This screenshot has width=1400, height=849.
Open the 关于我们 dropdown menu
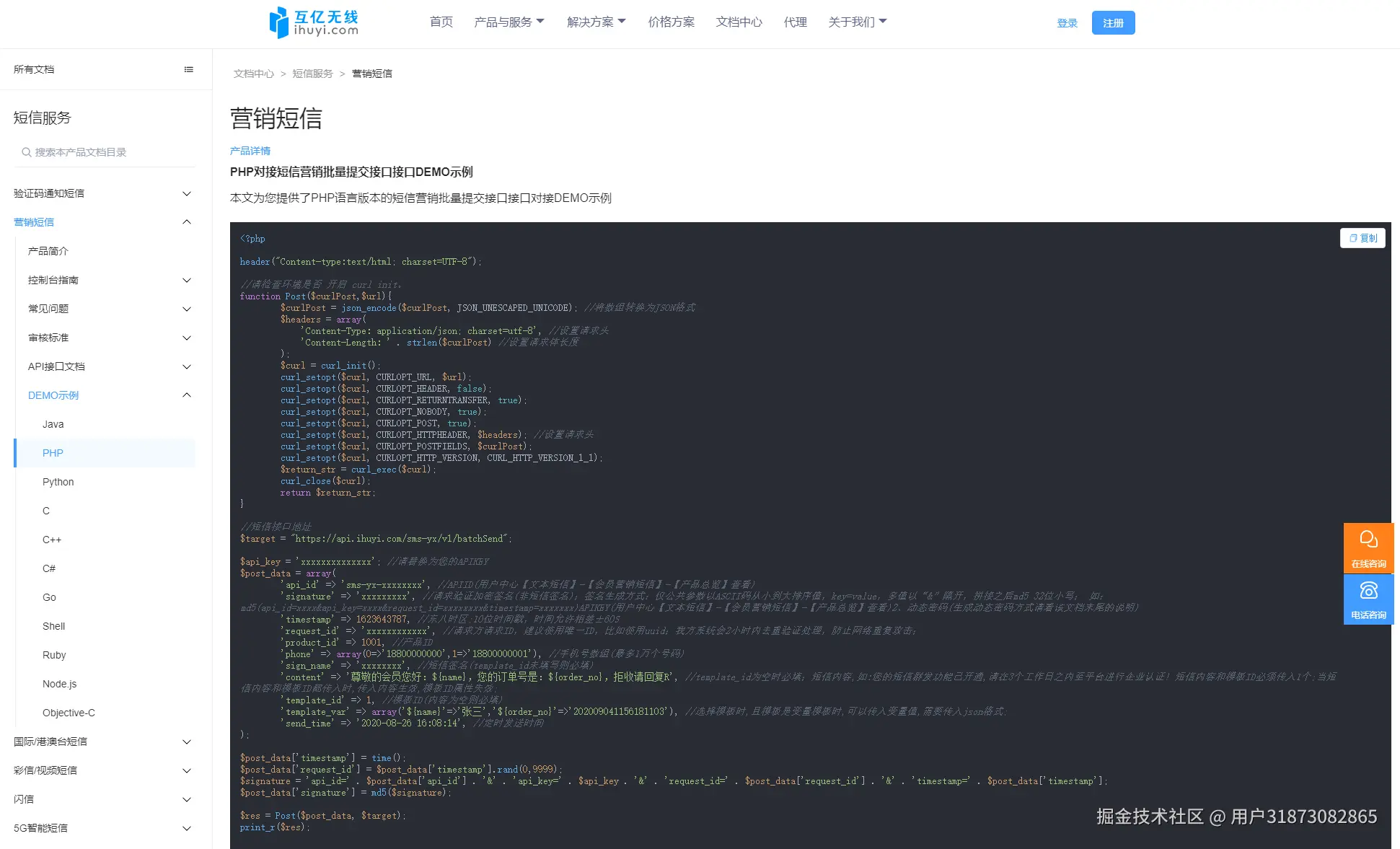858,22
